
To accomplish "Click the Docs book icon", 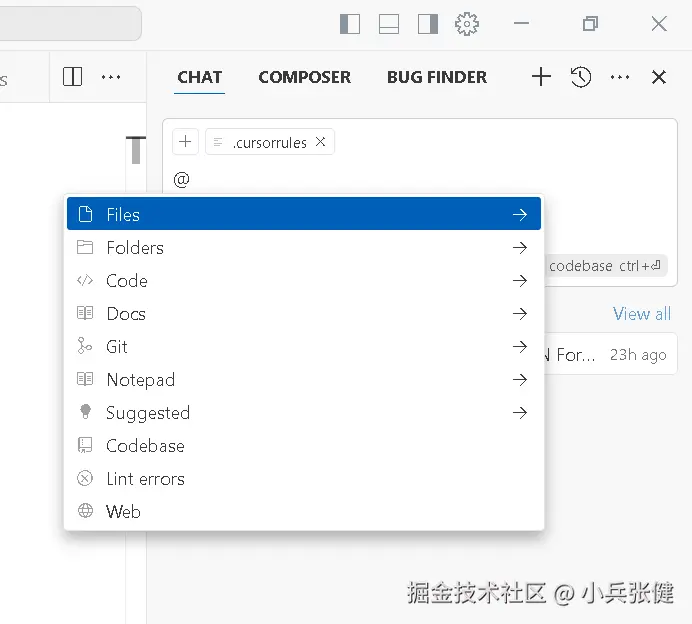I will [85, 313].
